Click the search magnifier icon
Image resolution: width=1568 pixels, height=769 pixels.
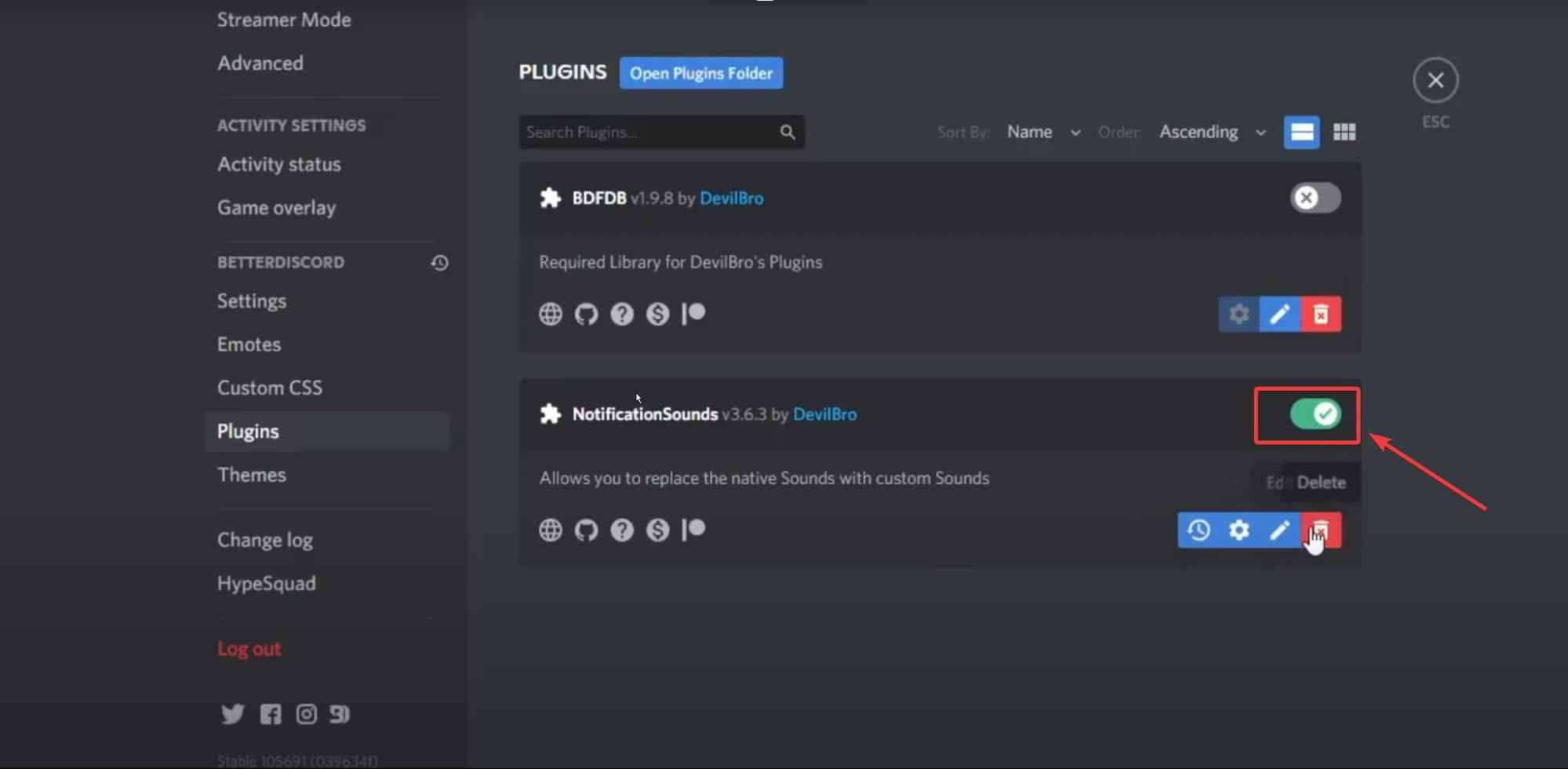click(x=788, y=132)
